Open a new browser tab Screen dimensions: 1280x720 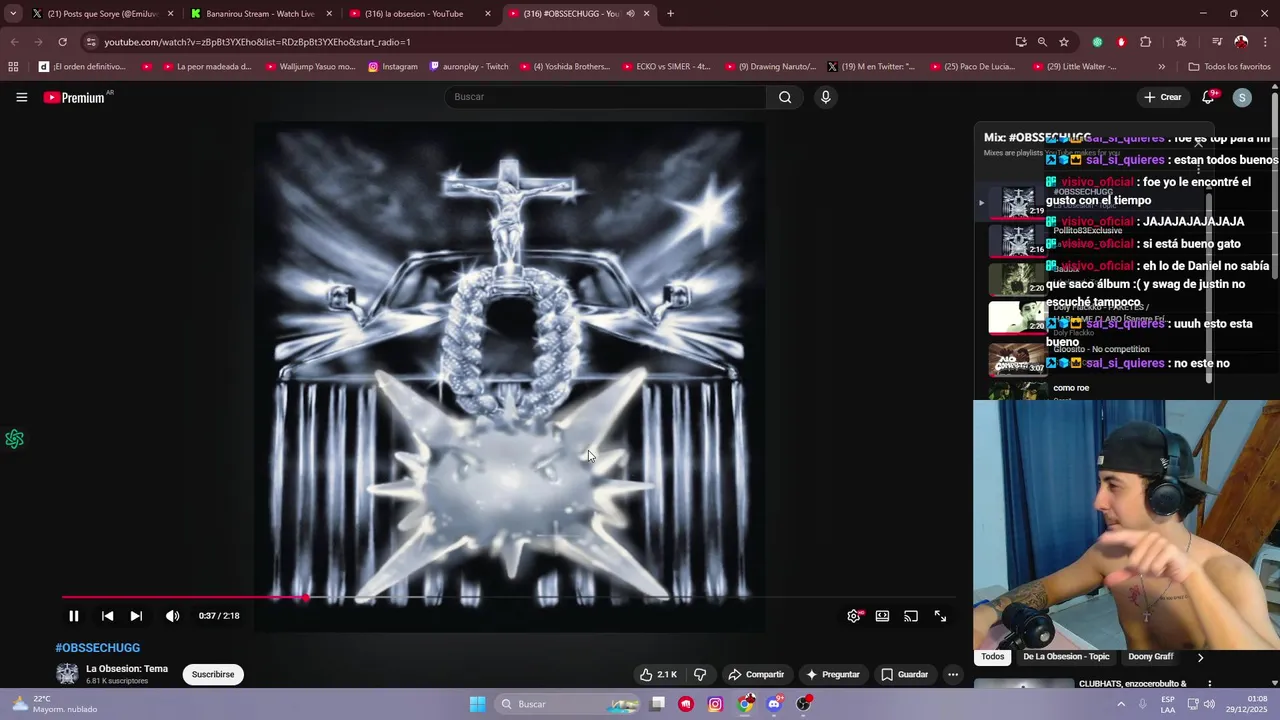tap(670, 14)
